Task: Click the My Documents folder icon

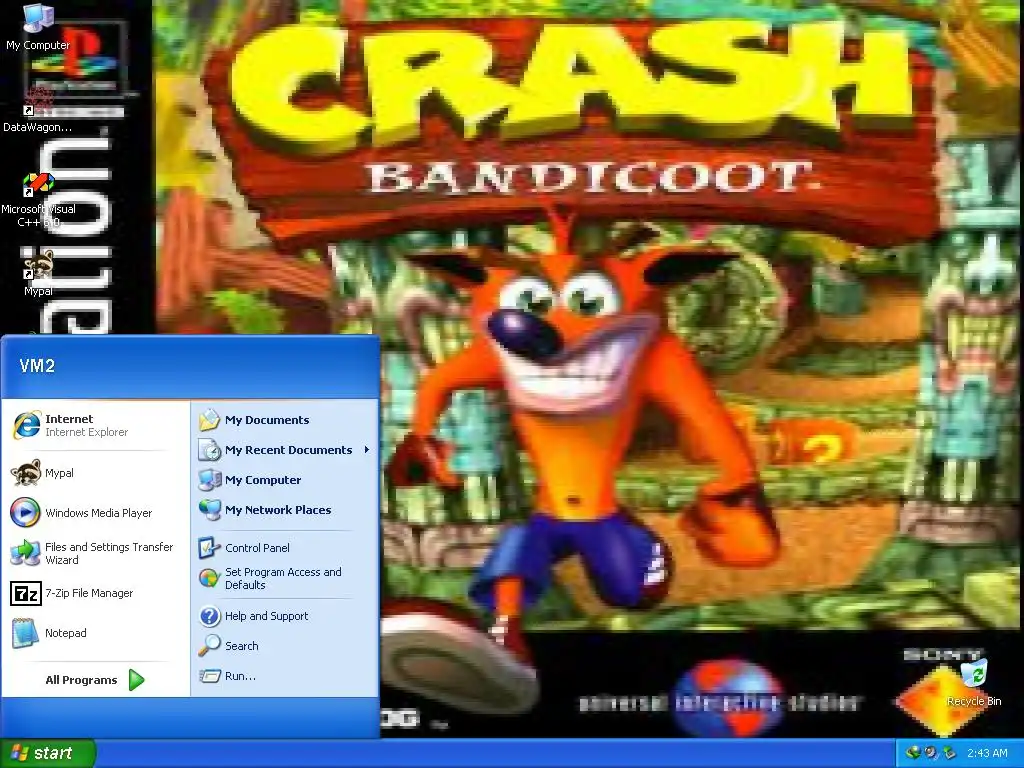Action: [210, 420]
